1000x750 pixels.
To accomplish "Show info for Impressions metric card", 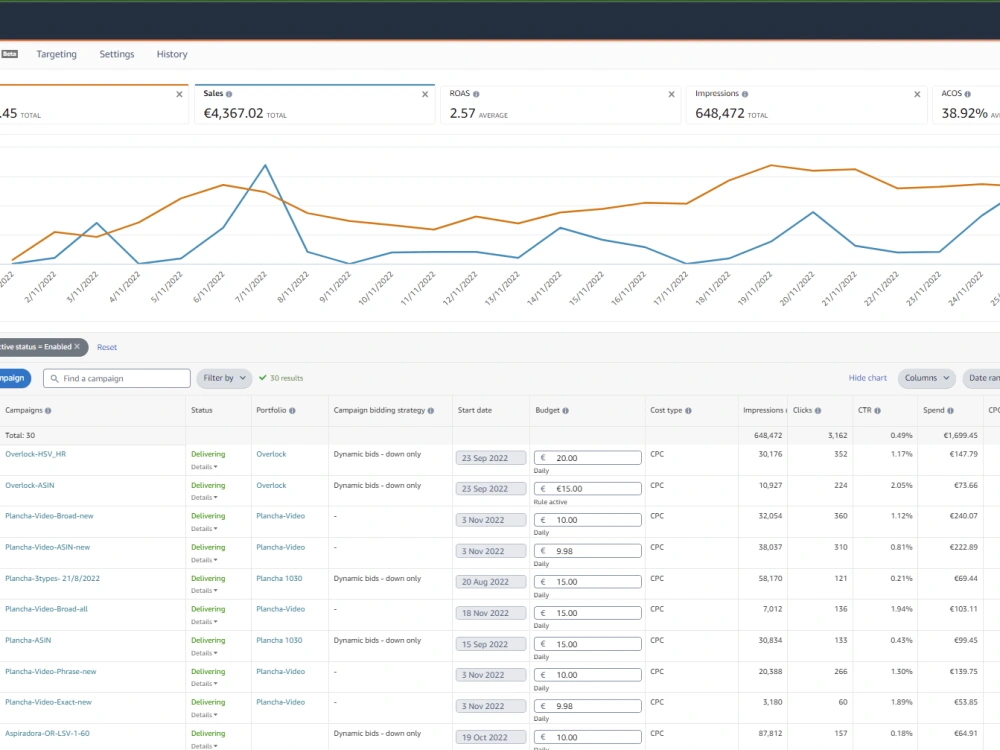I will coord(745,94).
